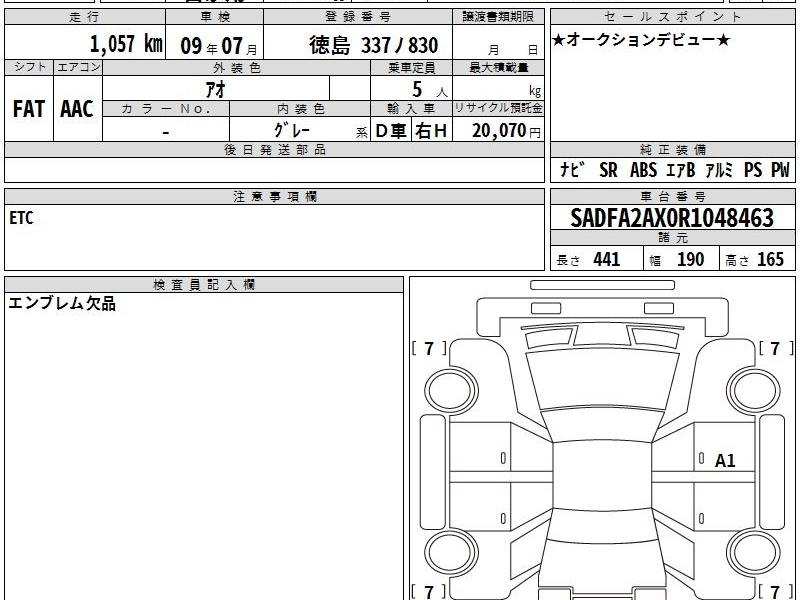Viewport: 800px width, 600px height.
Task: Click the 最大積載量 header
Action: pos(498,68)
